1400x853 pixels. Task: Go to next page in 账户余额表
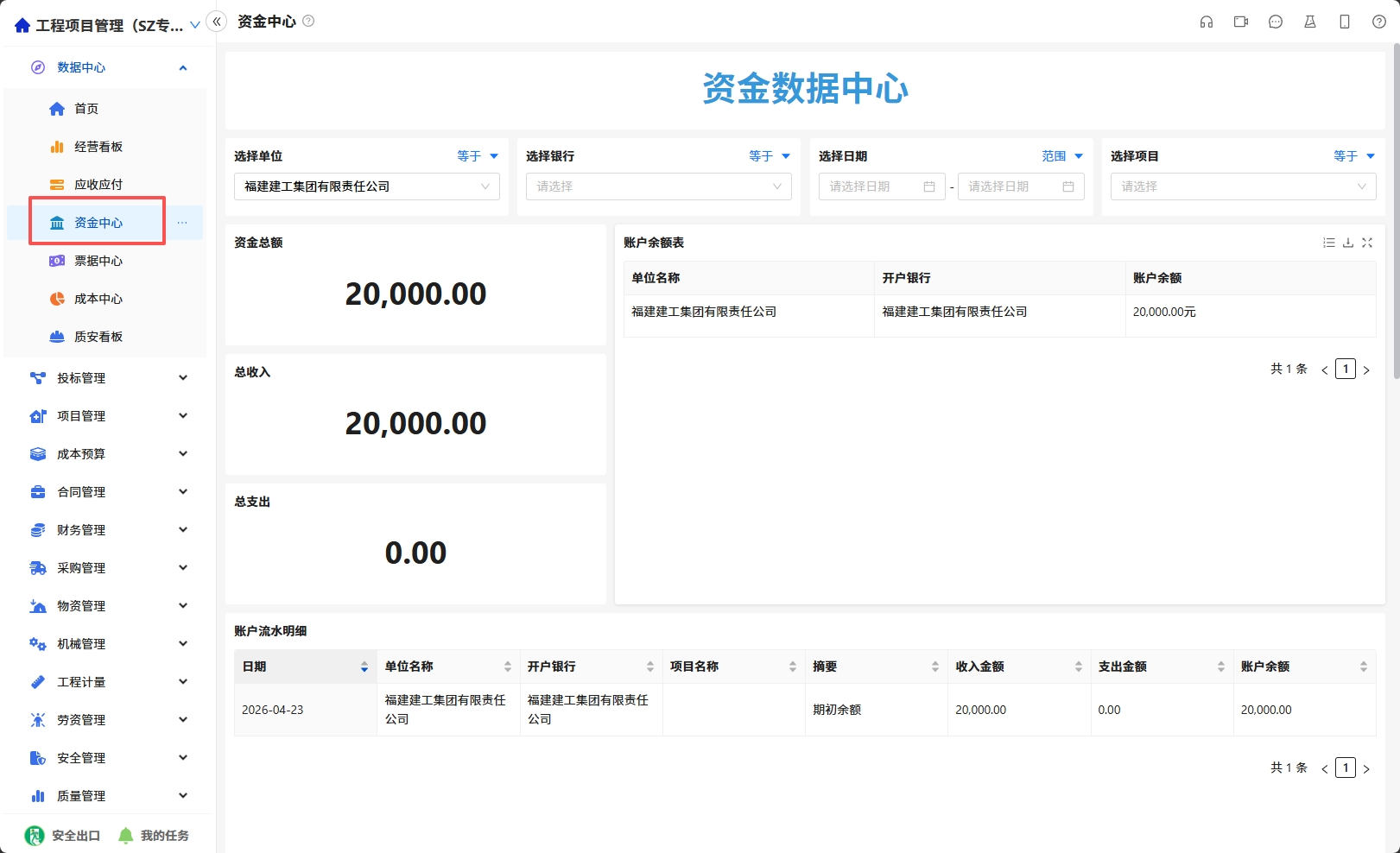pyautogui.click(x=1366, y=370)
